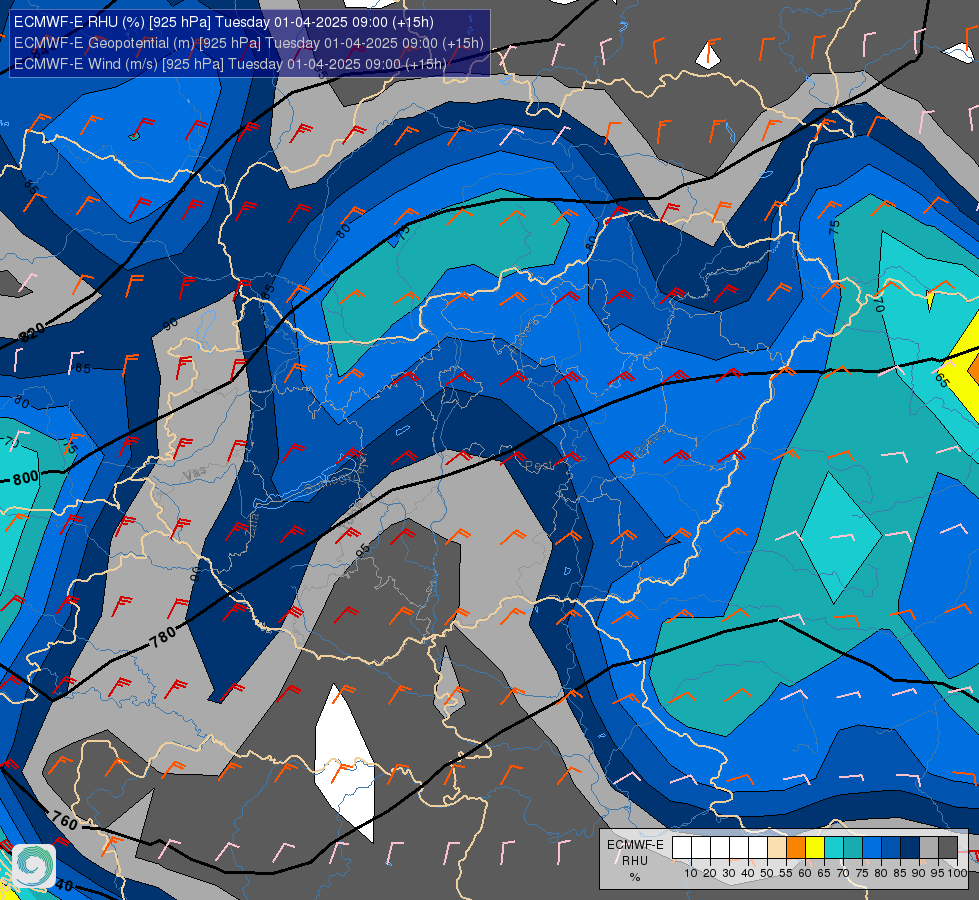Click the percent sign in the legend
The height and width of the screenshot is (900, 979).
(x=635, y=877)
